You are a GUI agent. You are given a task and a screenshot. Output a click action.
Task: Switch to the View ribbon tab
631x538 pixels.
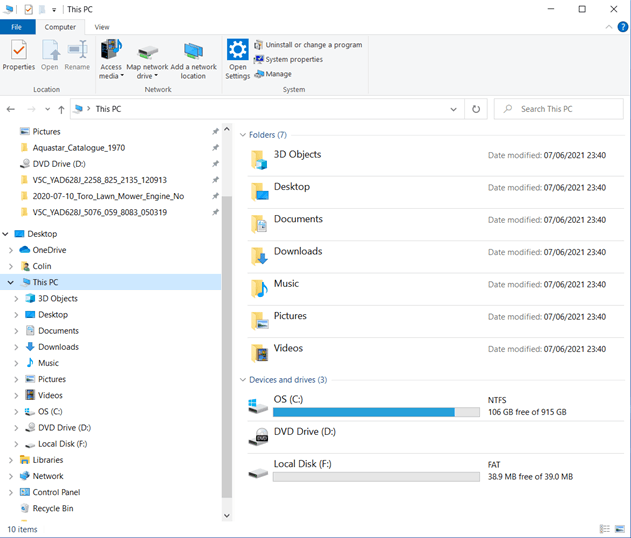[x=102, y=27]
